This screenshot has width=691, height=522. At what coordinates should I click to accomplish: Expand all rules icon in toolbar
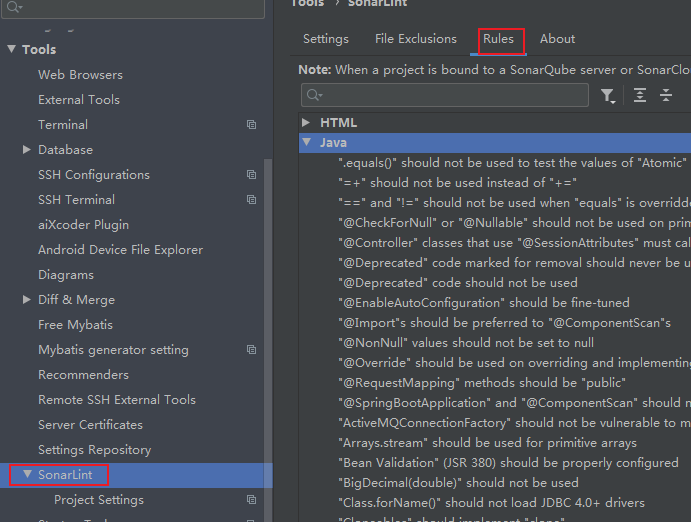point(639,95)
